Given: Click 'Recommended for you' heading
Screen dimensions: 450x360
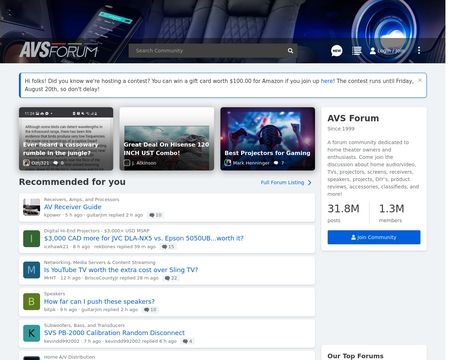Looking at the screenshot, I should [x=72, y=182].
